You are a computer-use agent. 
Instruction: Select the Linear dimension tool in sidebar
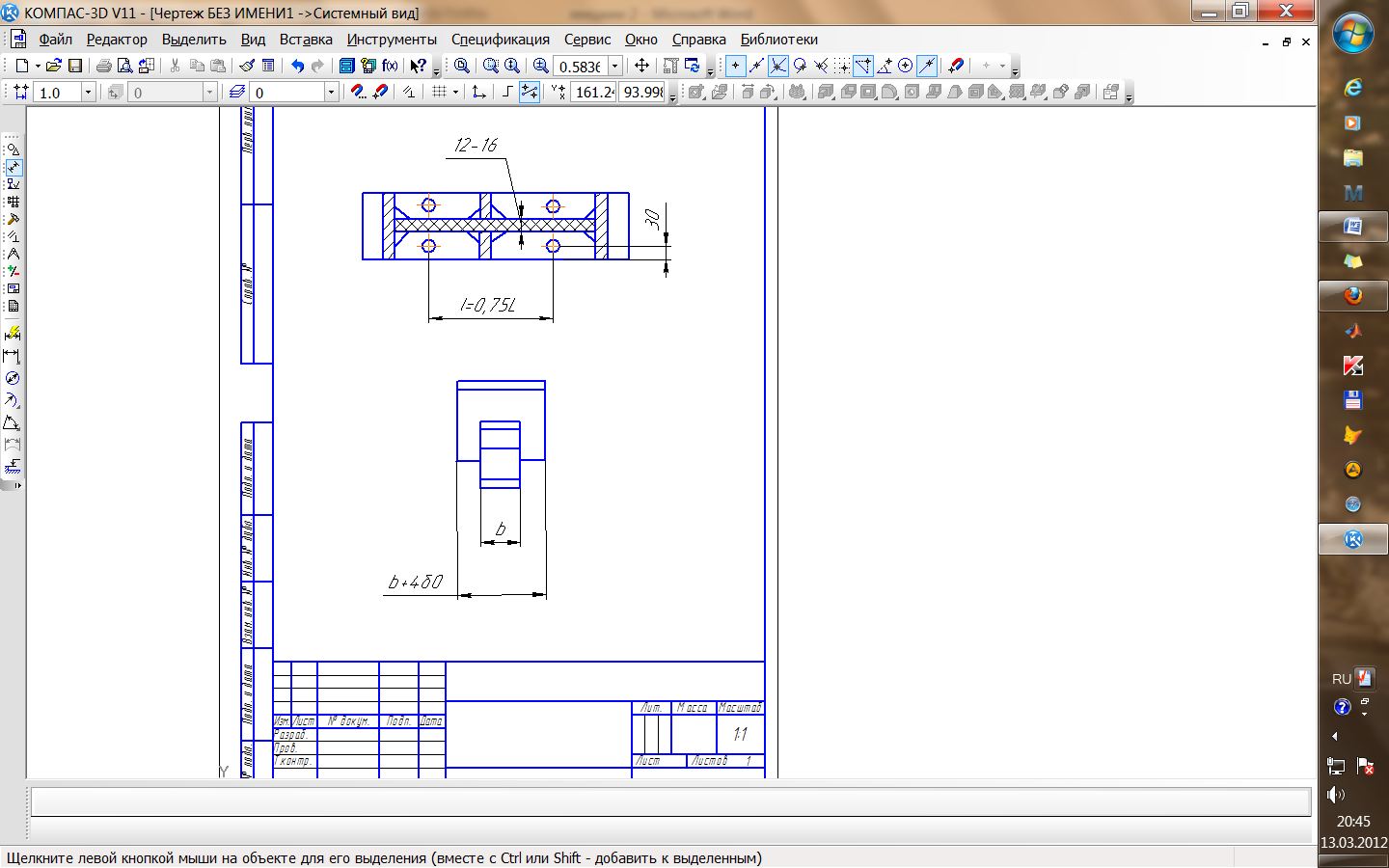(x=12, y=356)
